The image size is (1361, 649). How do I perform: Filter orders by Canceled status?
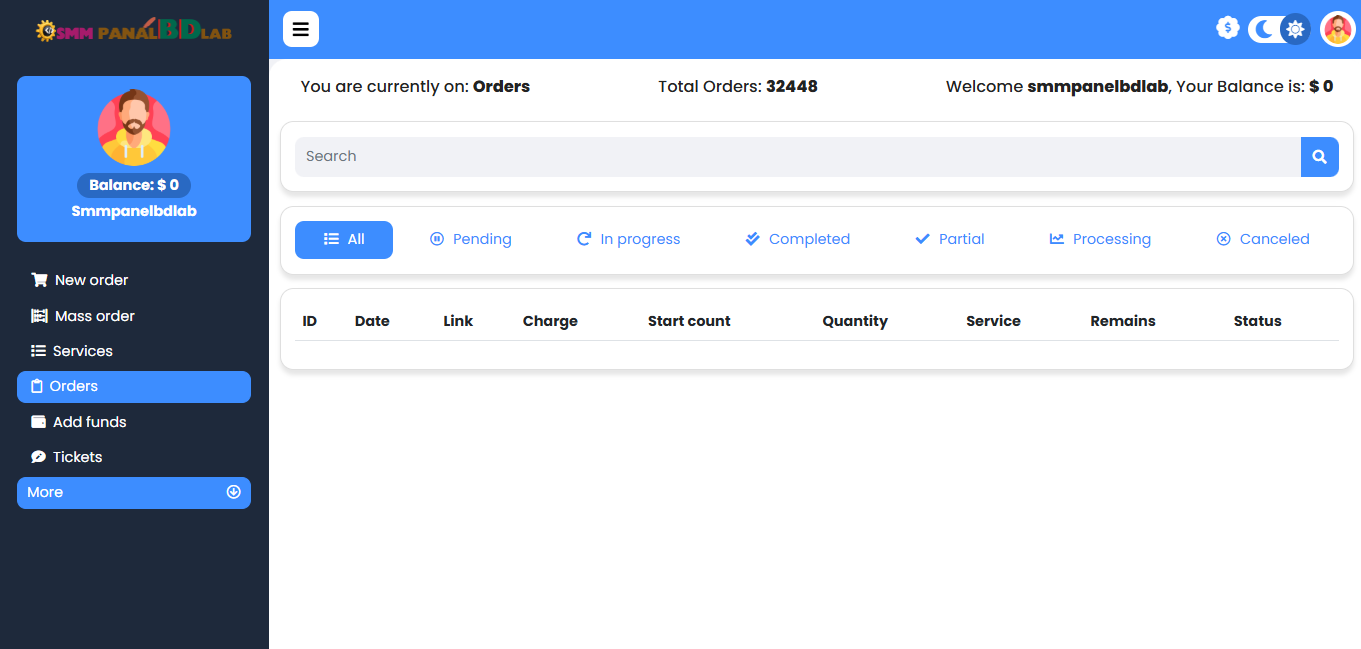coord(1262,239)
